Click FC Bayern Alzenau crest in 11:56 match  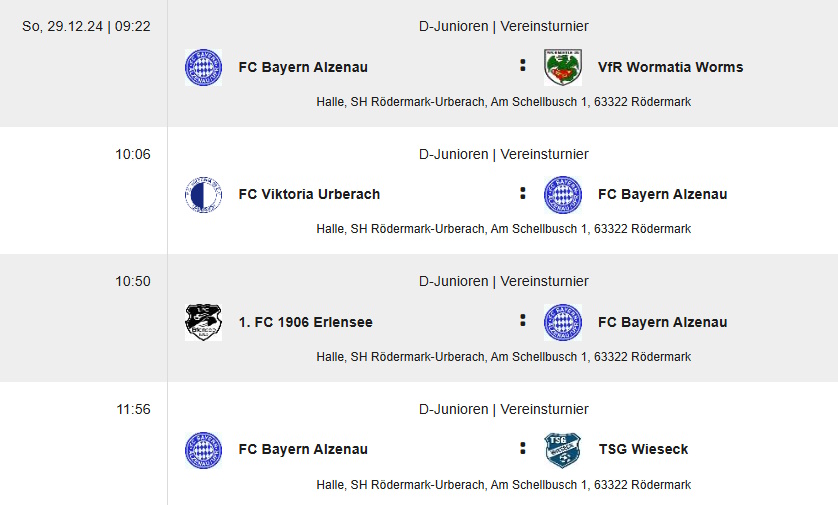(203, 450)
